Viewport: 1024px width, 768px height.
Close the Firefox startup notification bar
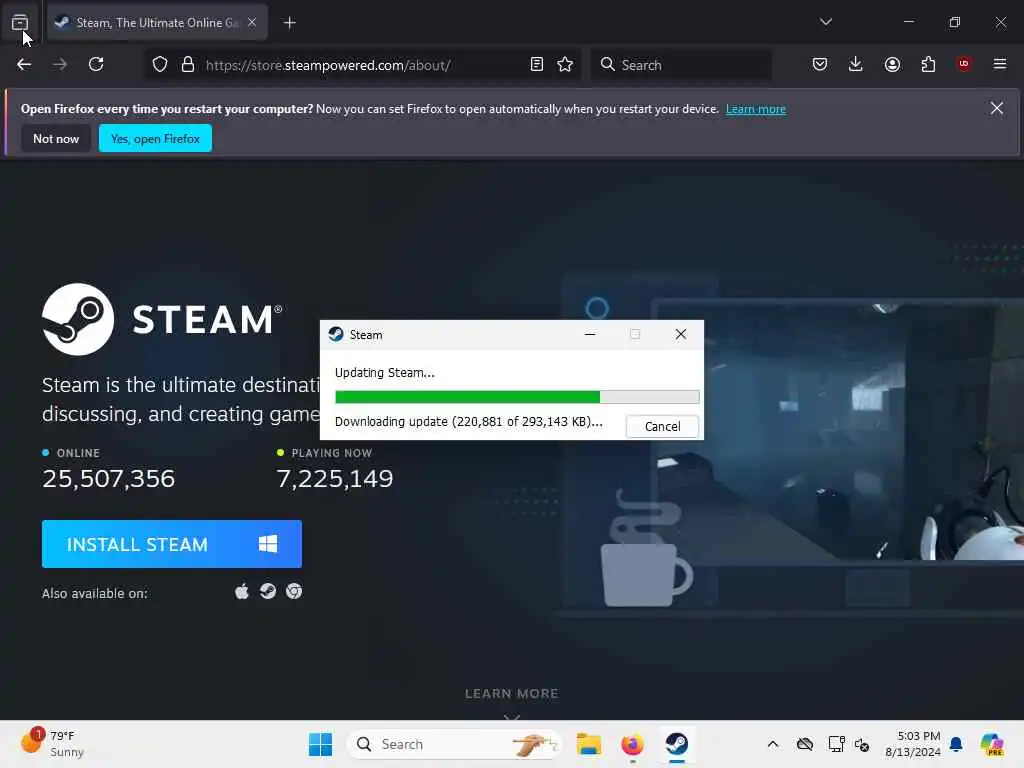coord(997,108)
